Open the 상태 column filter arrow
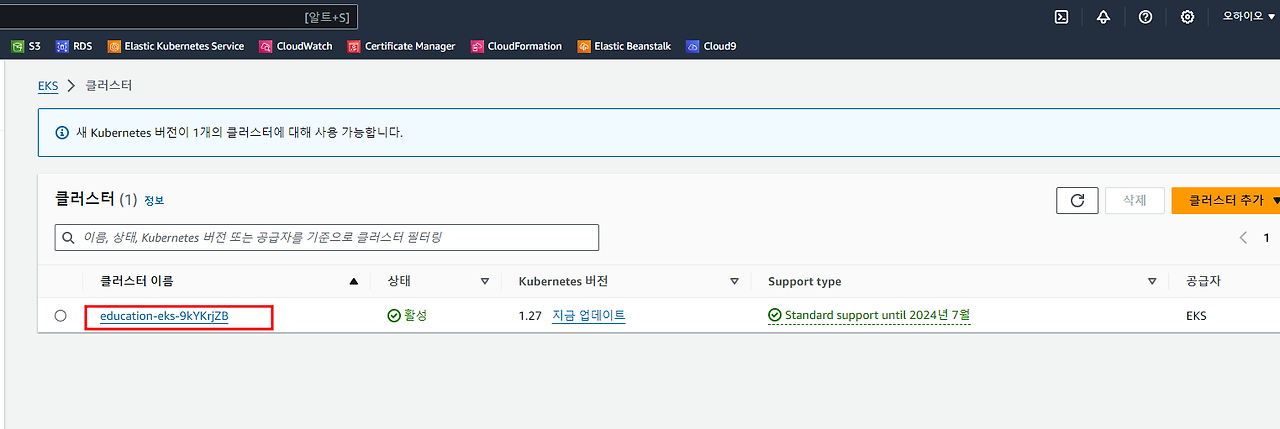Image resolution: width=1280 pixels, height=429 pixels. click(x=485, y=282)
